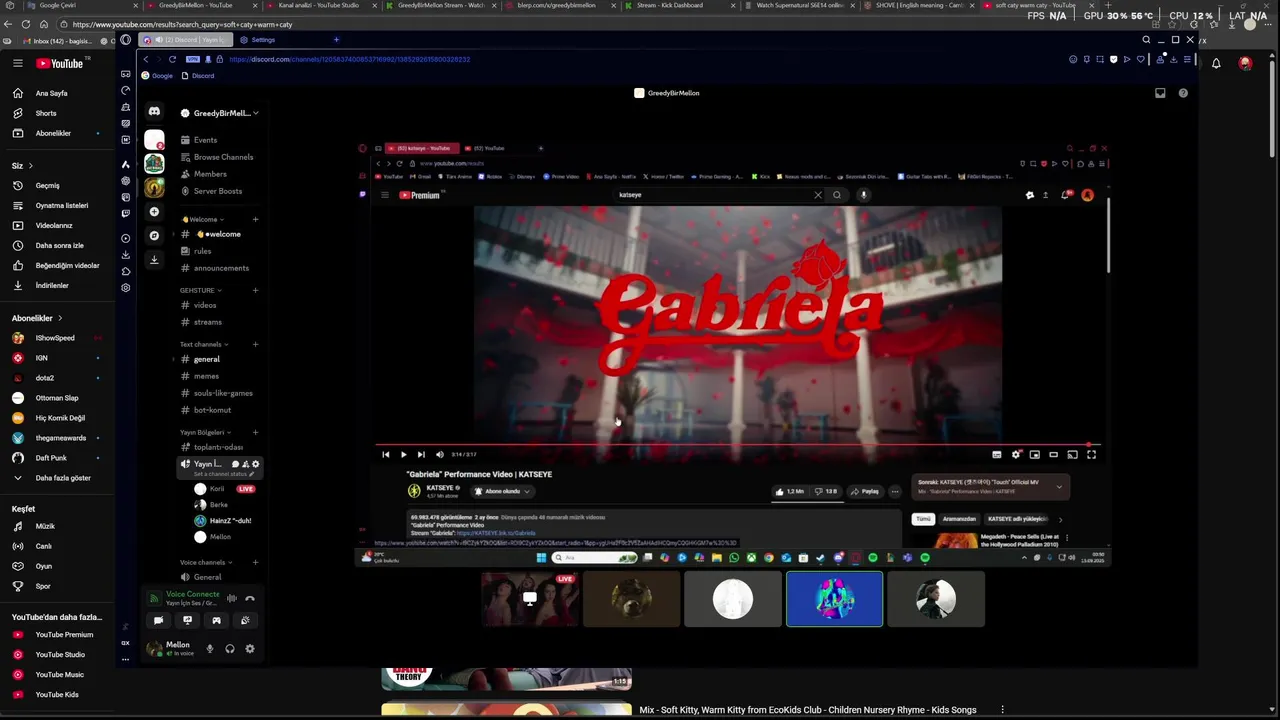Viewport: 1280px width, 720px height.
Task: Open YouTube hamburger menu in background window
Action: pyautogui.click(x=17, y=63)
